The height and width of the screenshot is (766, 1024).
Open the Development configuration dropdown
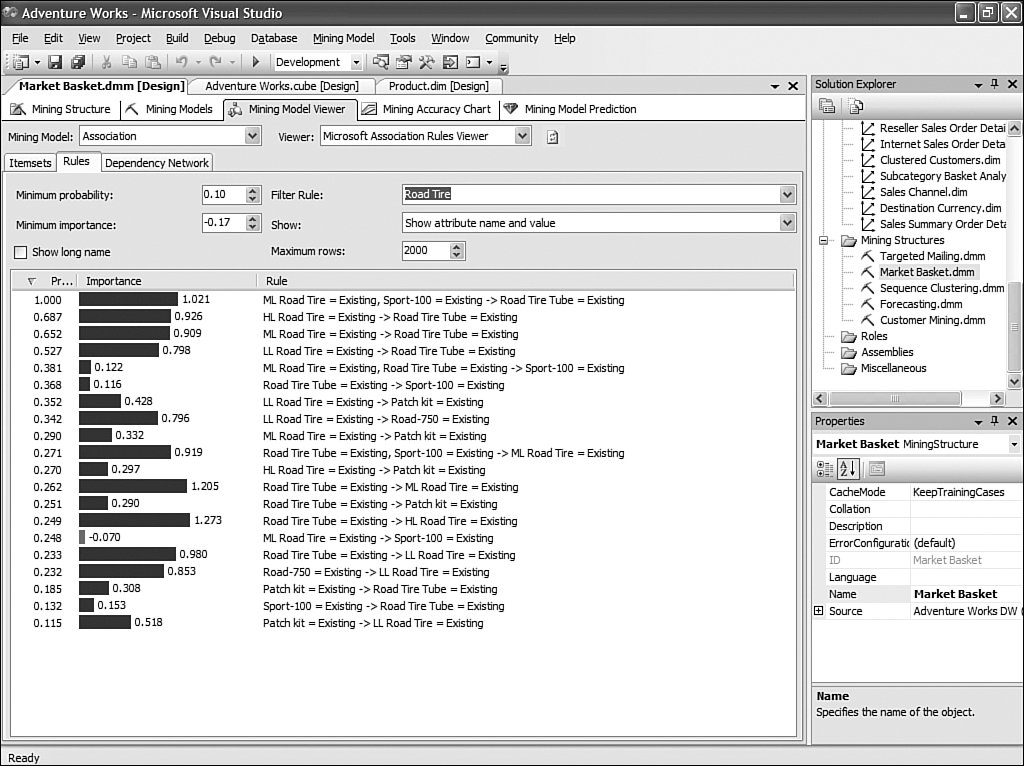[x=356, y=62]
